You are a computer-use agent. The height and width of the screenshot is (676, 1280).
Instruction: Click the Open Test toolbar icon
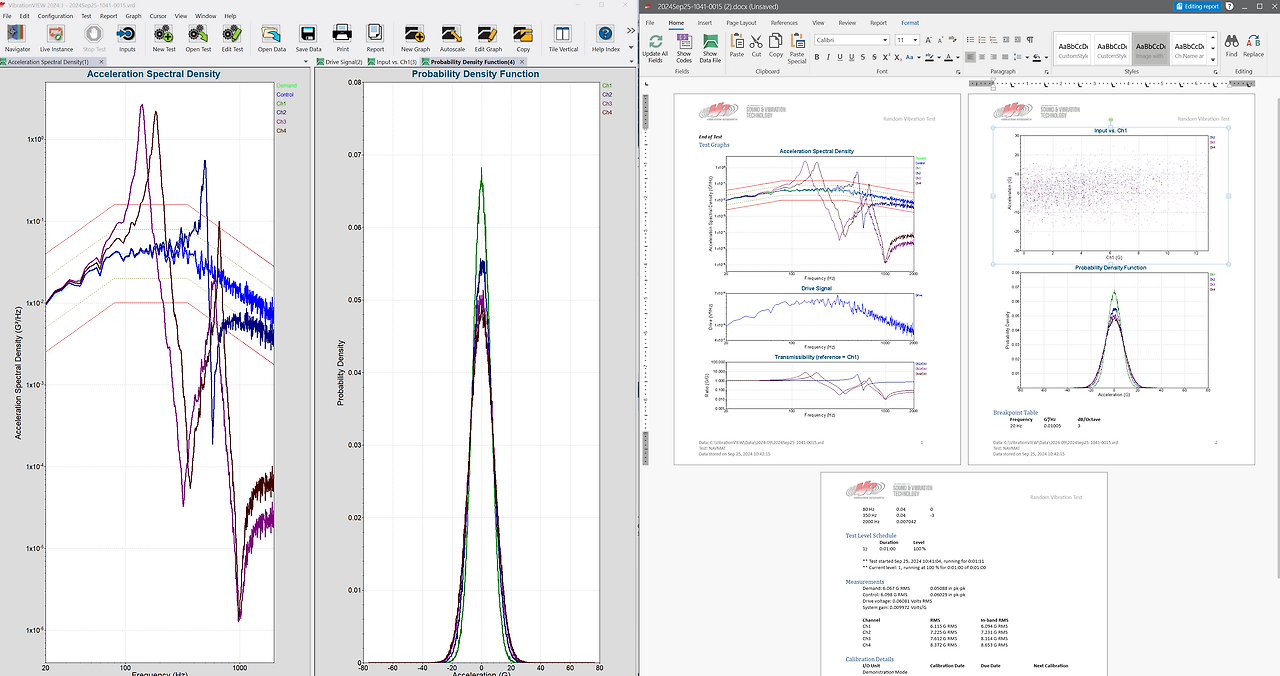point(198,38)
